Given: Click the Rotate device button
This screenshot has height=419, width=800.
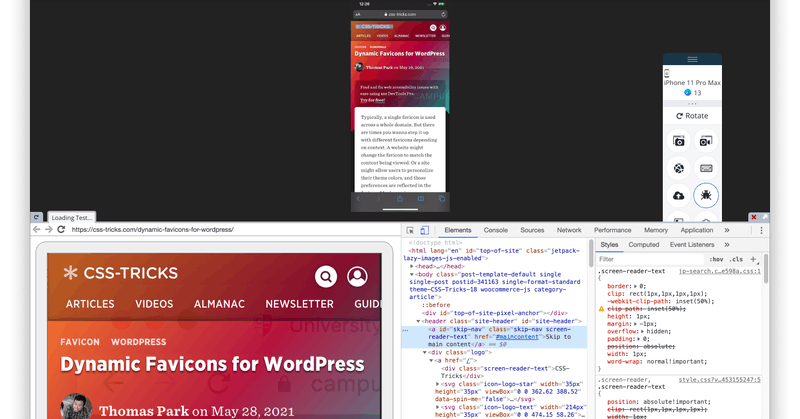Looking at the screenshot, I should (692, 116).
